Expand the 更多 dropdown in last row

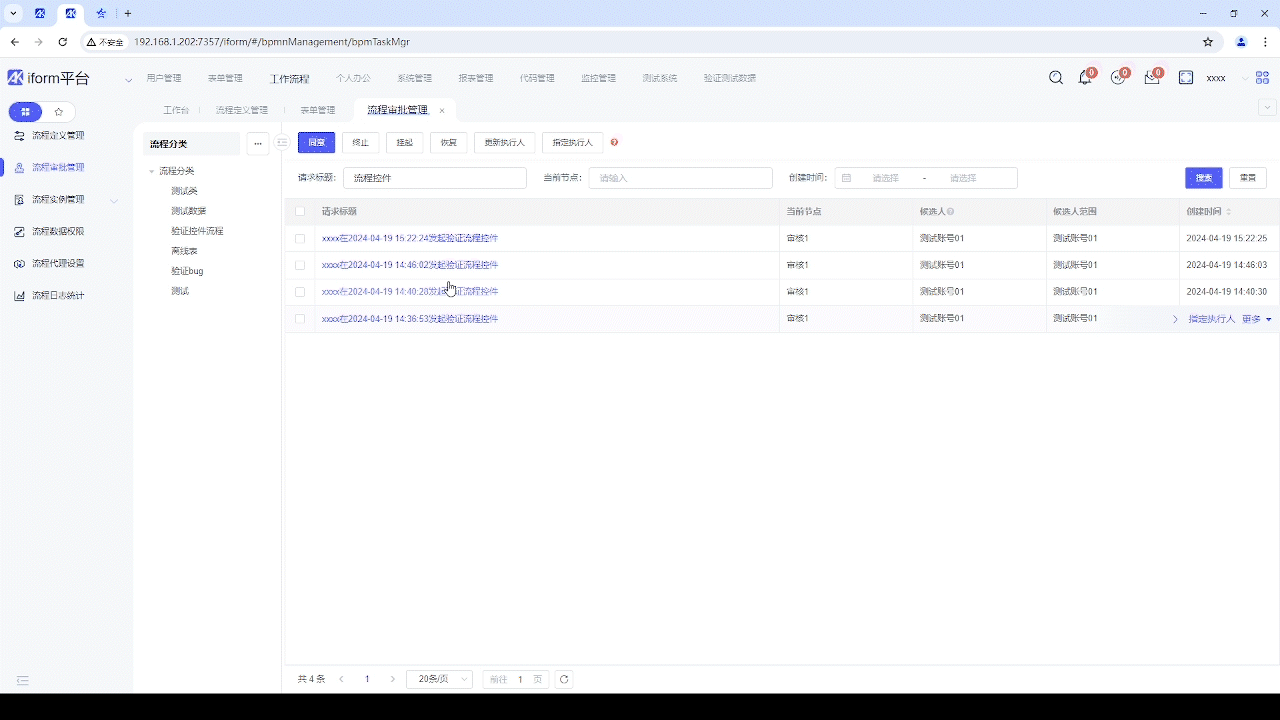(1257, 319)
